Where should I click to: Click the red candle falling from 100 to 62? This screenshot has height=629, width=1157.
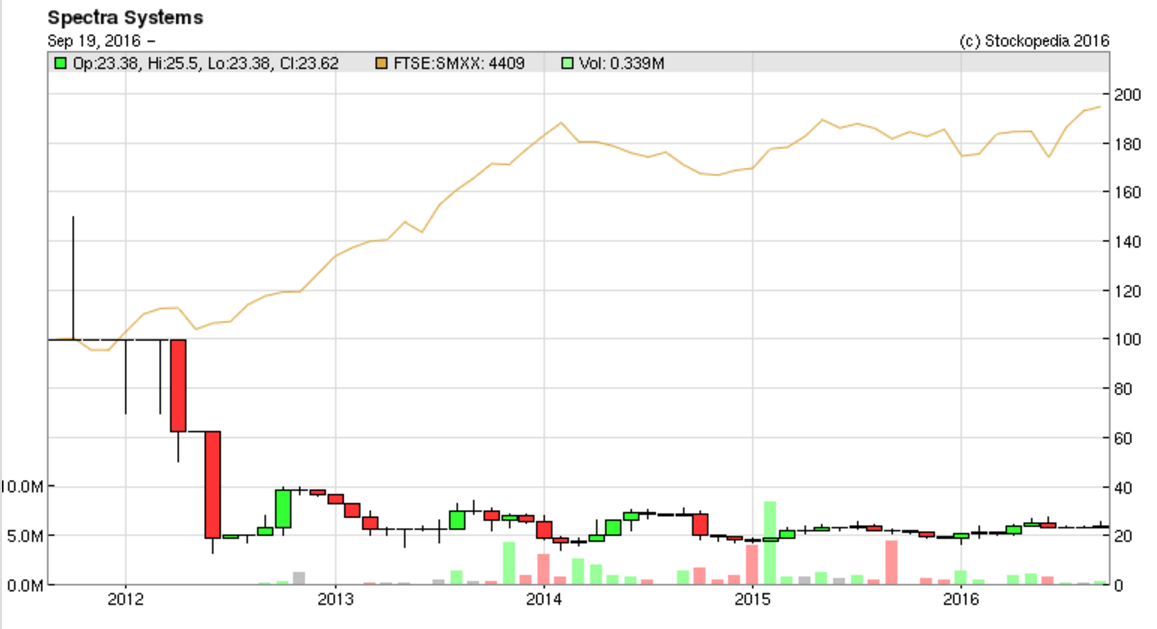coord(178,385)
